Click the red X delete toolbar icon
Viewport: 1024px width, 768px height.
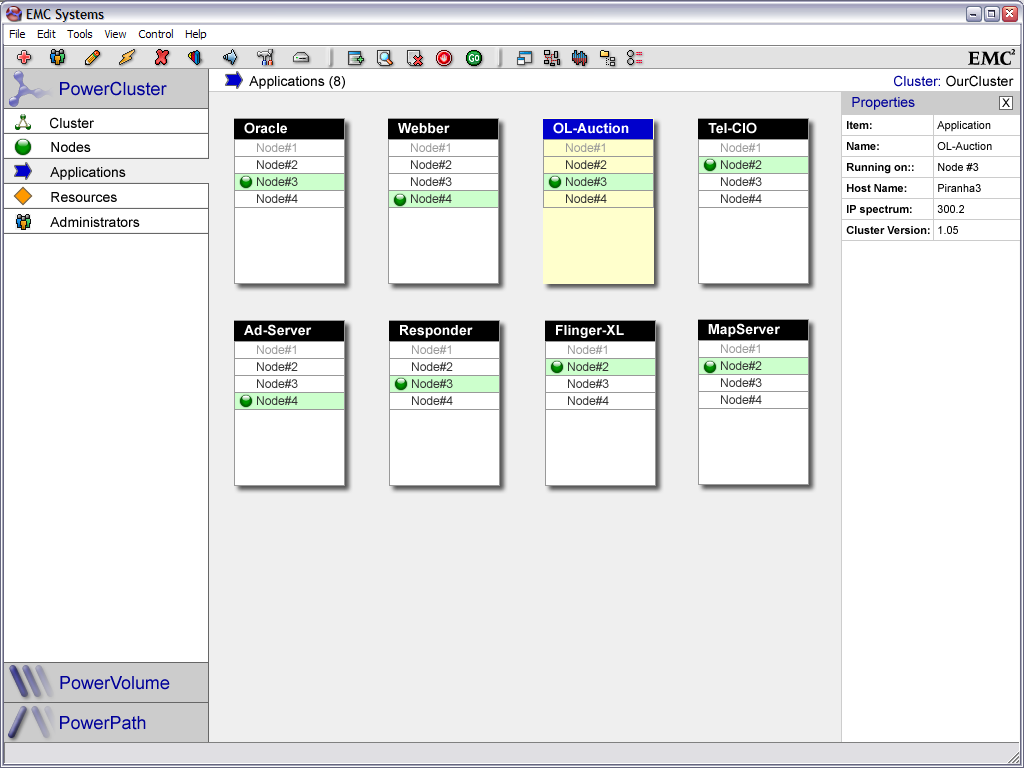pyautogui.click(x=162, y=58)
